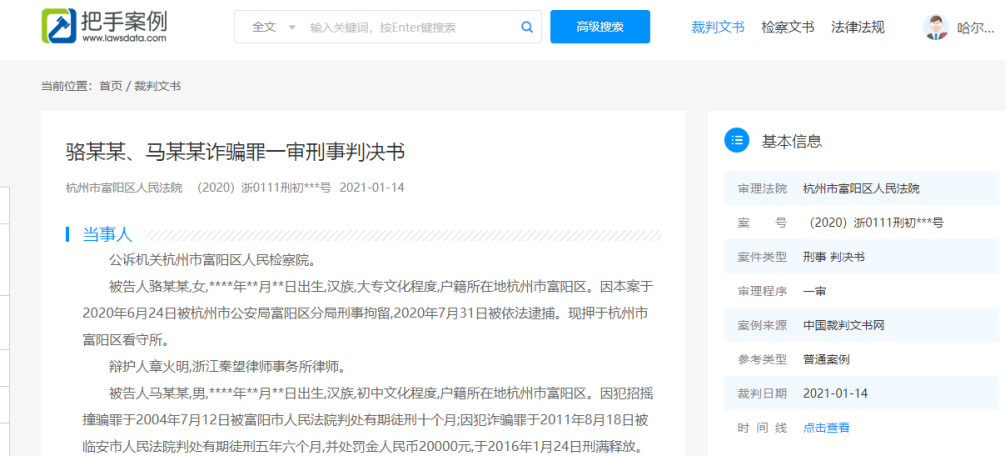Click 首页 in the breadcrumb
The image size is (1006, 456).
[110, 86]
